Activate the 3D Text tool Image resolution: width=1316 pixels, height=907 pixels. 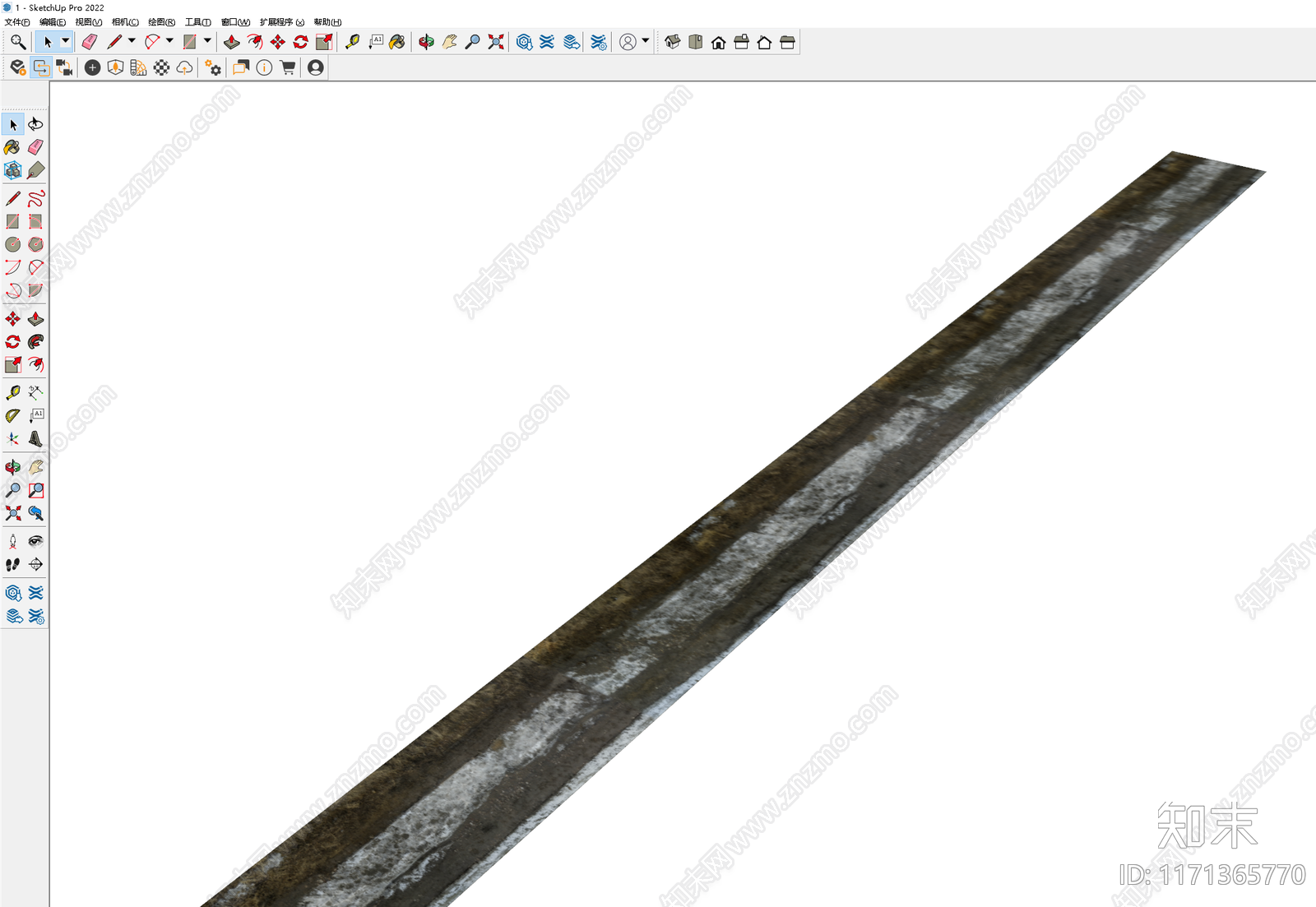pyautogui.click(x=35, y=438)
